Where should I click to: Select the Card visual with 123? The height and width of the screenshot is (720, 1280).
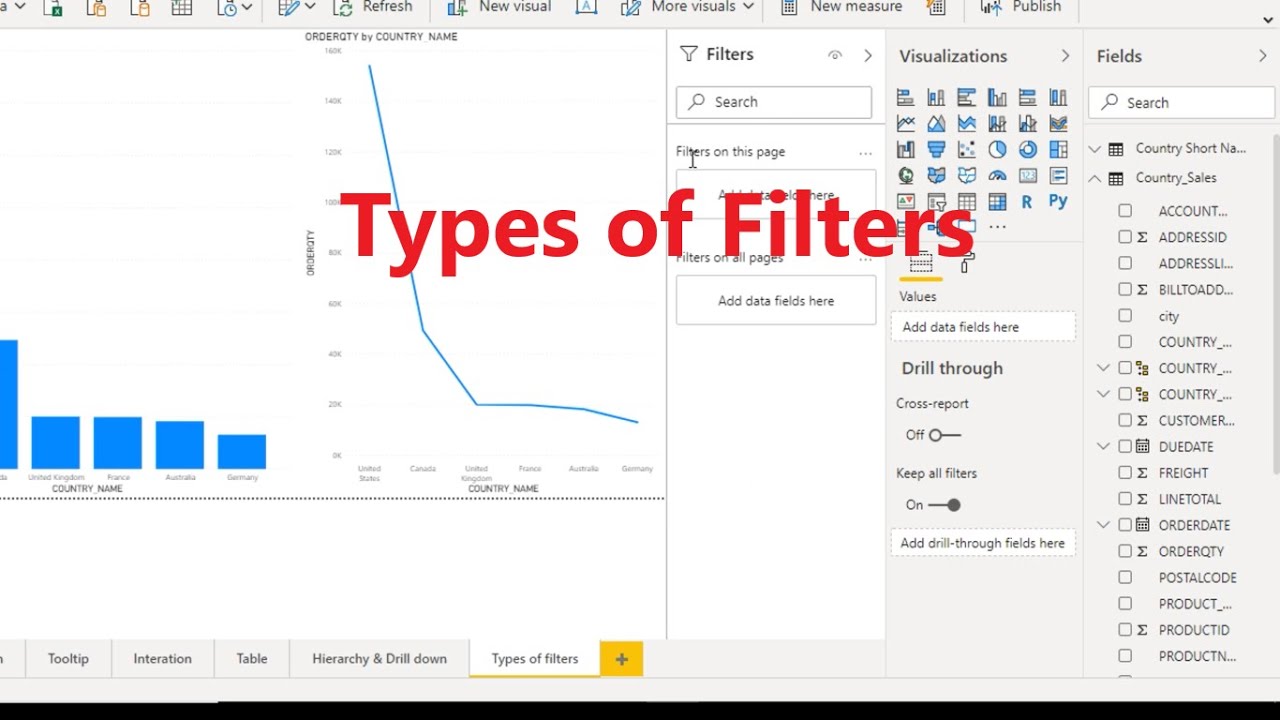point(1027,175)
